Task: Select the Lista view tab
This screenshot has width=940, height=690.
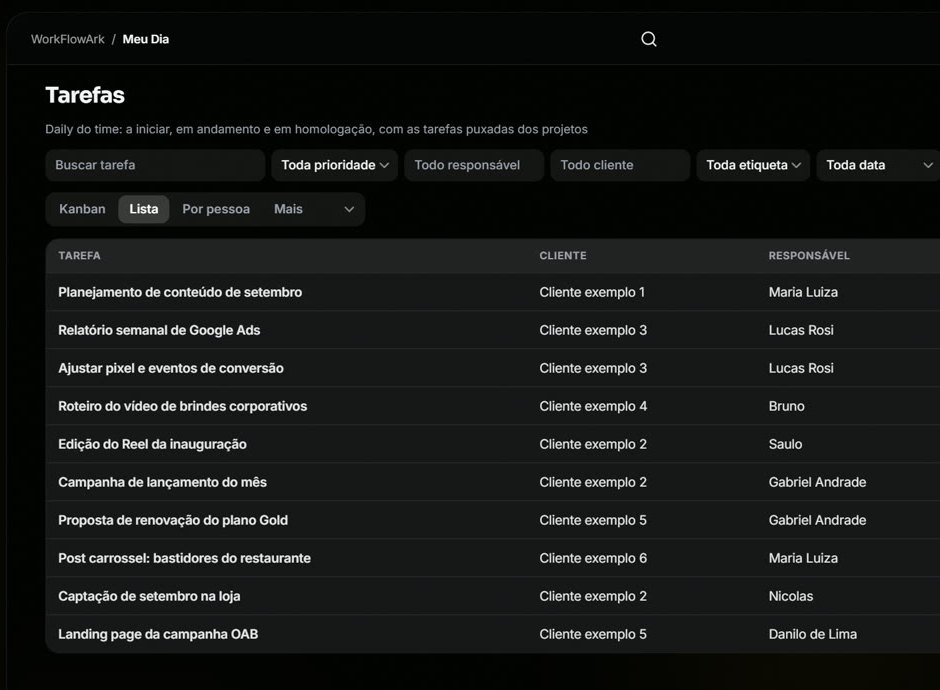Action: (144, 209)
